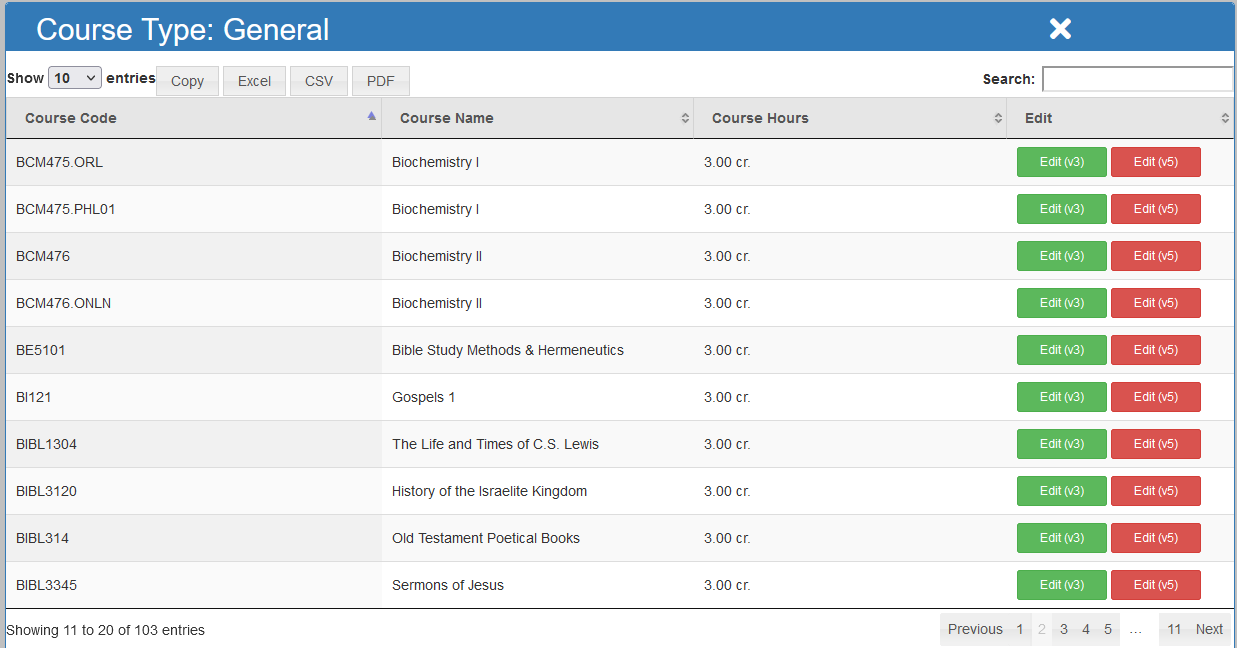Close the Course Type General dialog
The image size is (1237, 648).
coord(1060,29)
